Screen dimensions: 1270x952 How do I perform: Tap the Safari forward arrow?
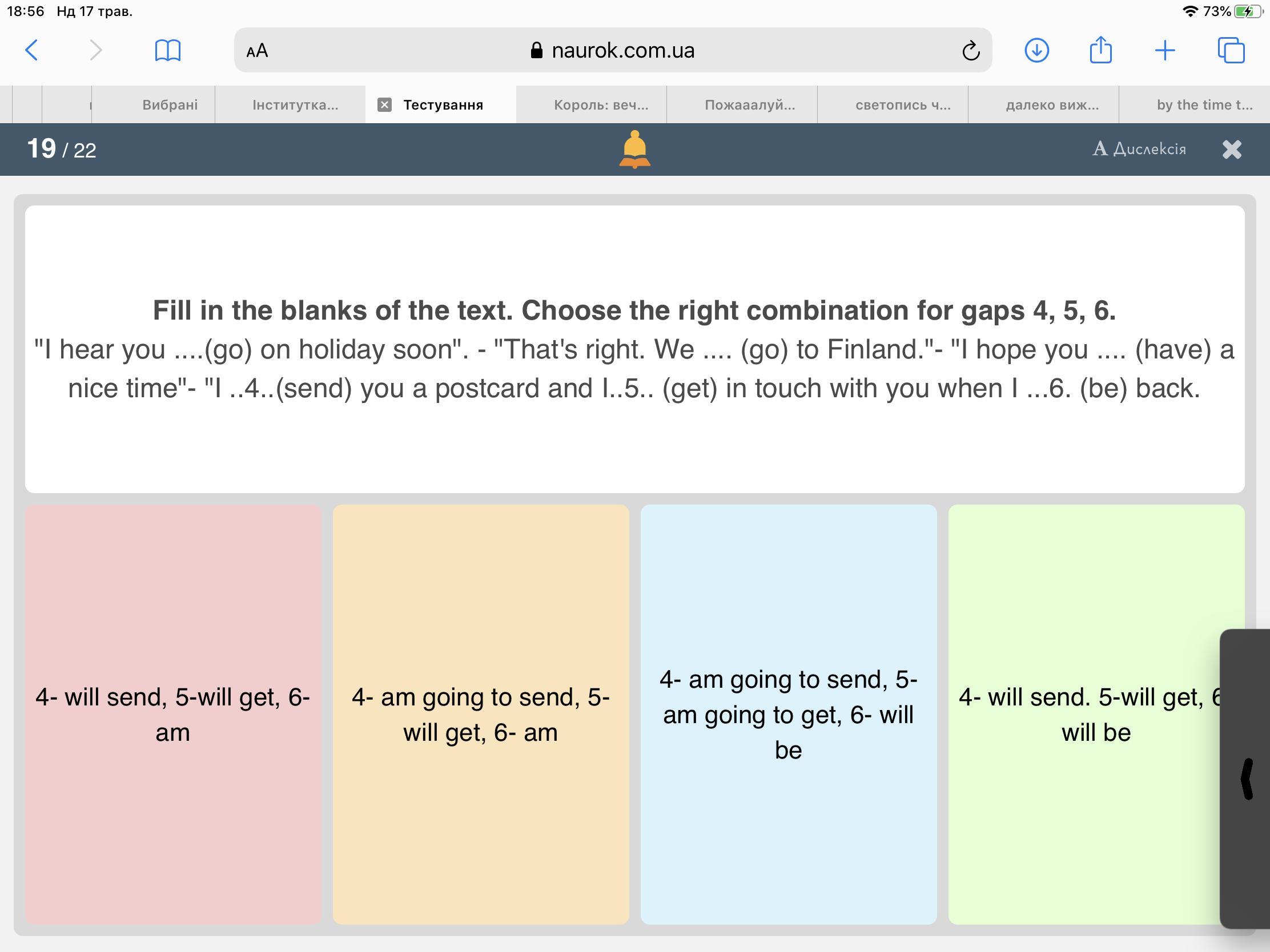pos(96,50)
